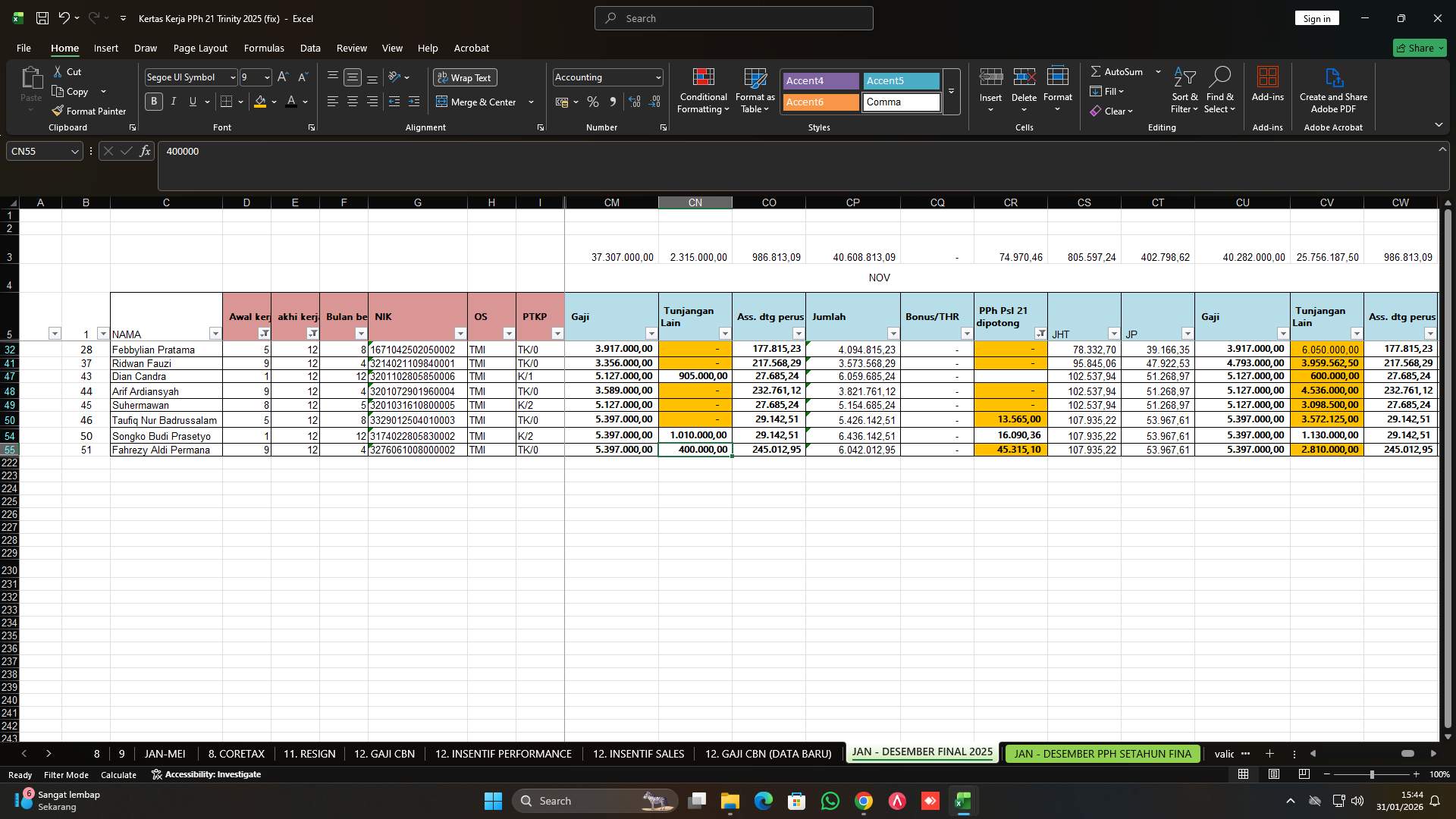Open the 8. CORETAX sheet tab
This screenshot has width=1456, height=819.
point(235,753)
